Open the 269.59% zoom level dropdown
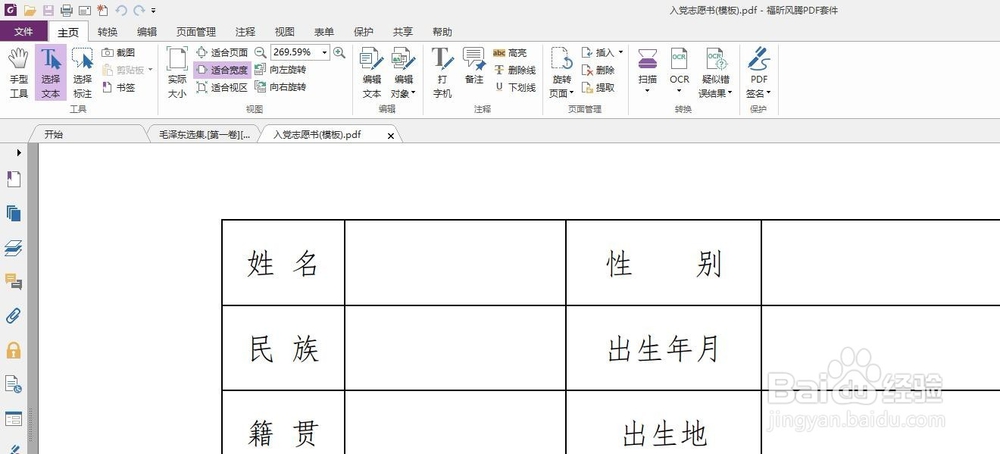Image resolution: width=1000 pixels, height=454 pixels. click(x=325, y=52)
